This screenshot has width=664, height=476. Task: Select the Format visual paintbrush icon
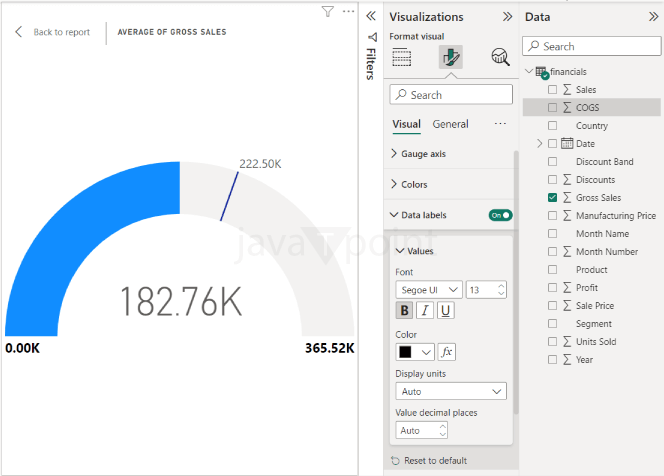click(x=451, y=57)
